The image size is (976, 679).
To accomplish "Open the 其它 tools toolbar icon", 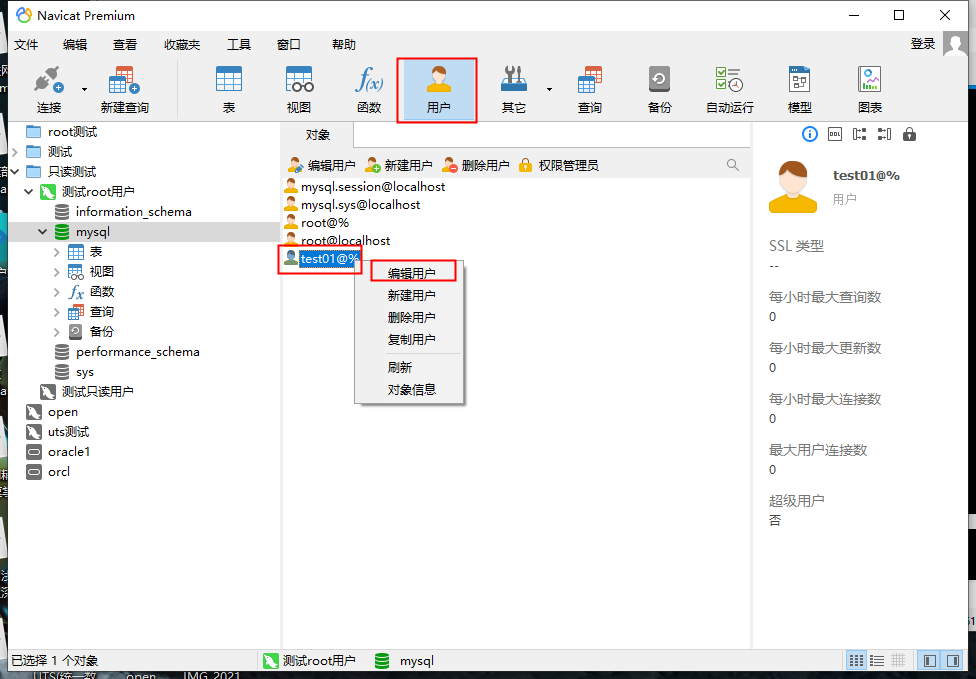I will pyautogui.click(x=514, y=90).
